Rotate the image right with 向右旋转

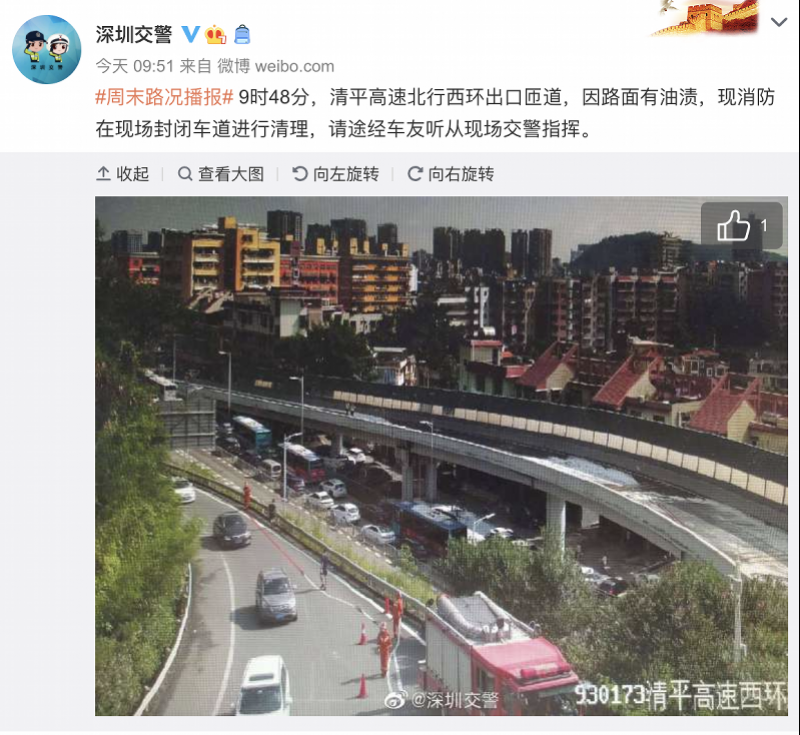coord(451,174)
